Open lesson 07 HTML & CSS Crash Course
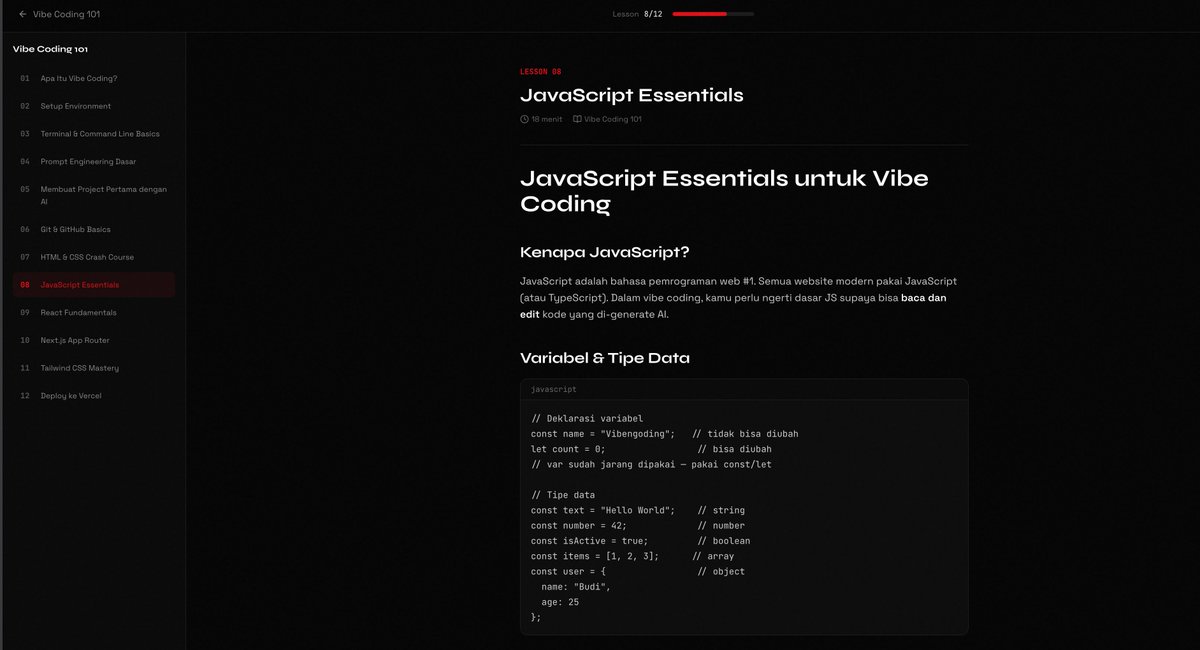 point(94,257)
